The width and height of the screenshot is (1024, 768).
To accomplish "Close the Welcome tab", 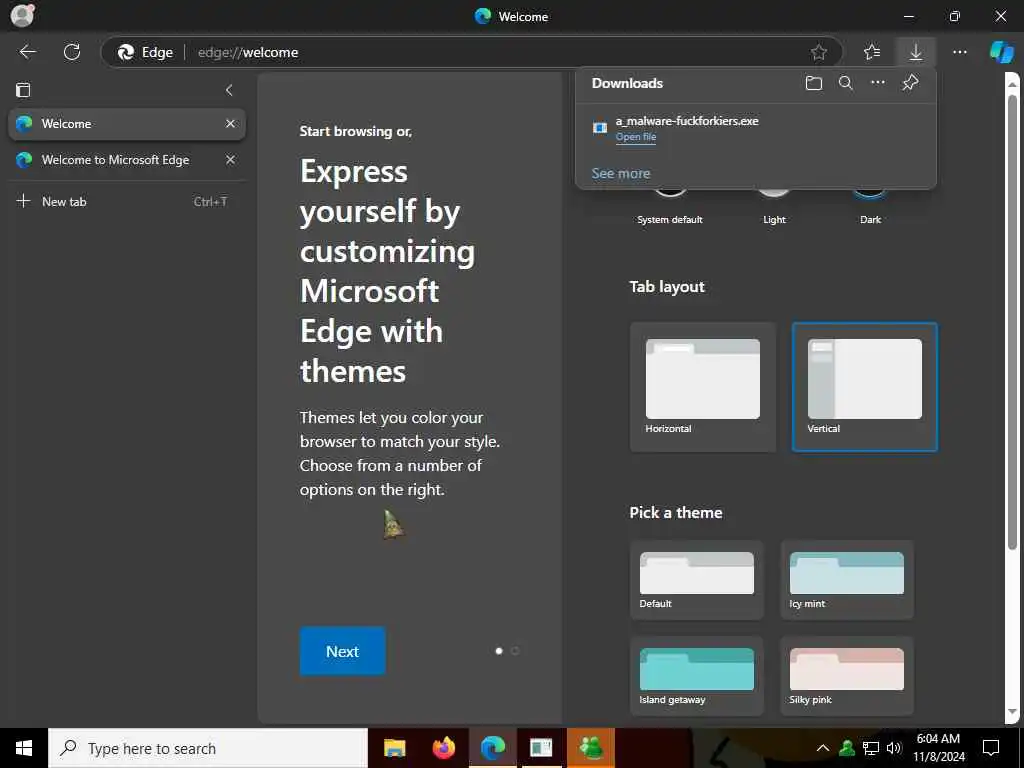I will click(231, 123).
